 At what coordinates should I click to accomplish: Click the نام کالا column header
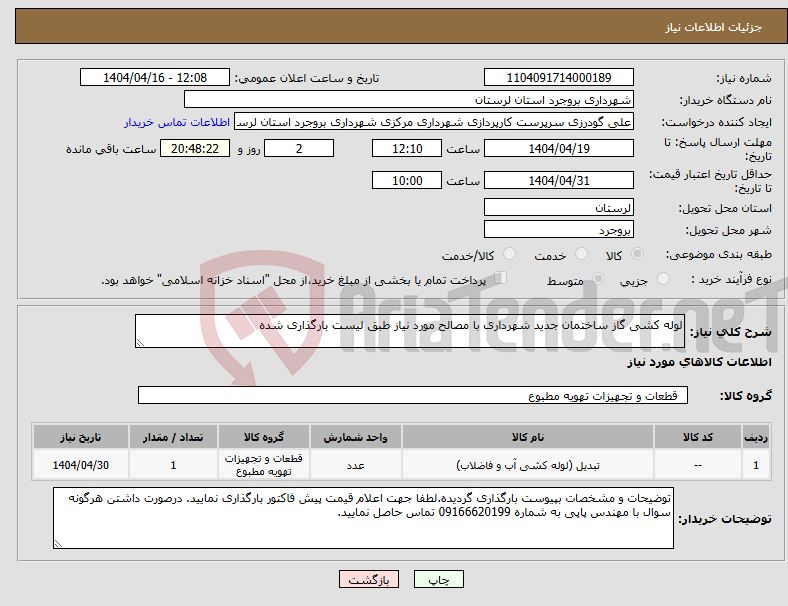click(x=528, y=437)
